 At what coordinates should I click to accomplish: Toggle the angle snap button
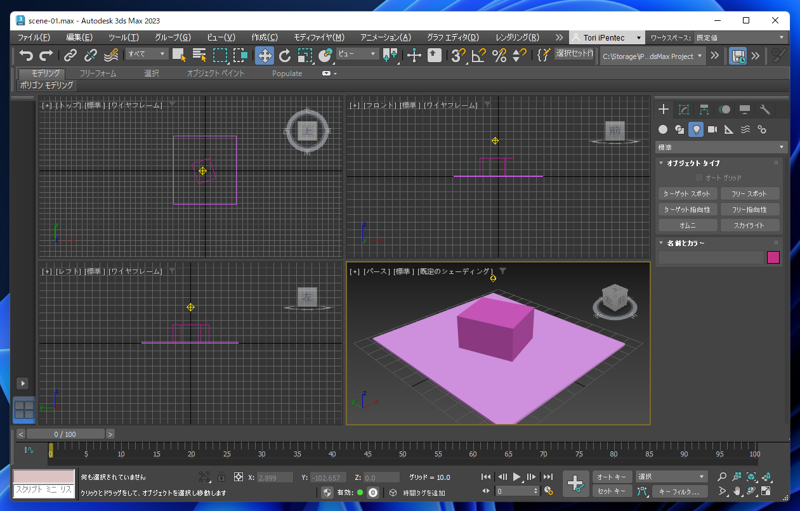(x=478, y=56)
